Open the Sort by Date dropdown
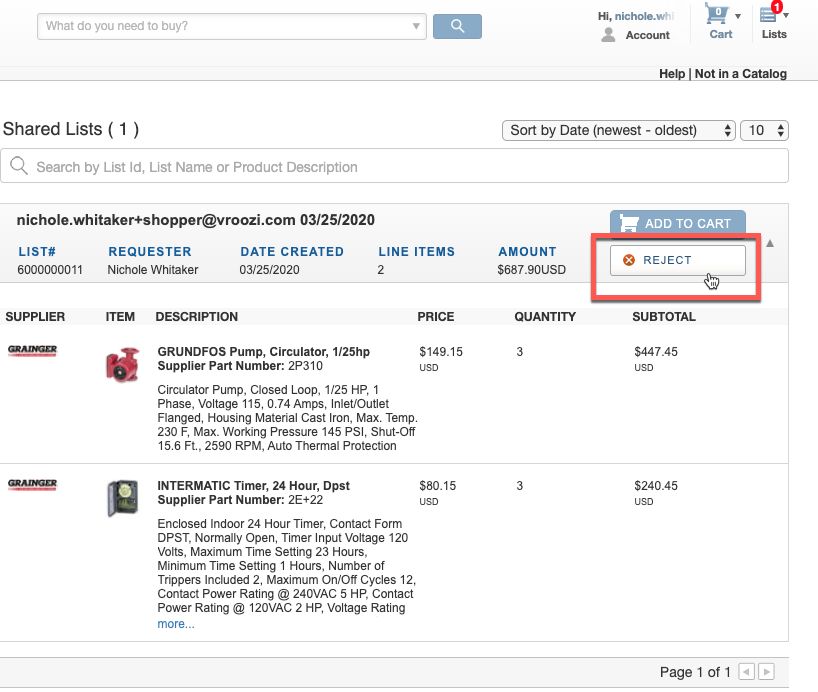 click(619, 130)
